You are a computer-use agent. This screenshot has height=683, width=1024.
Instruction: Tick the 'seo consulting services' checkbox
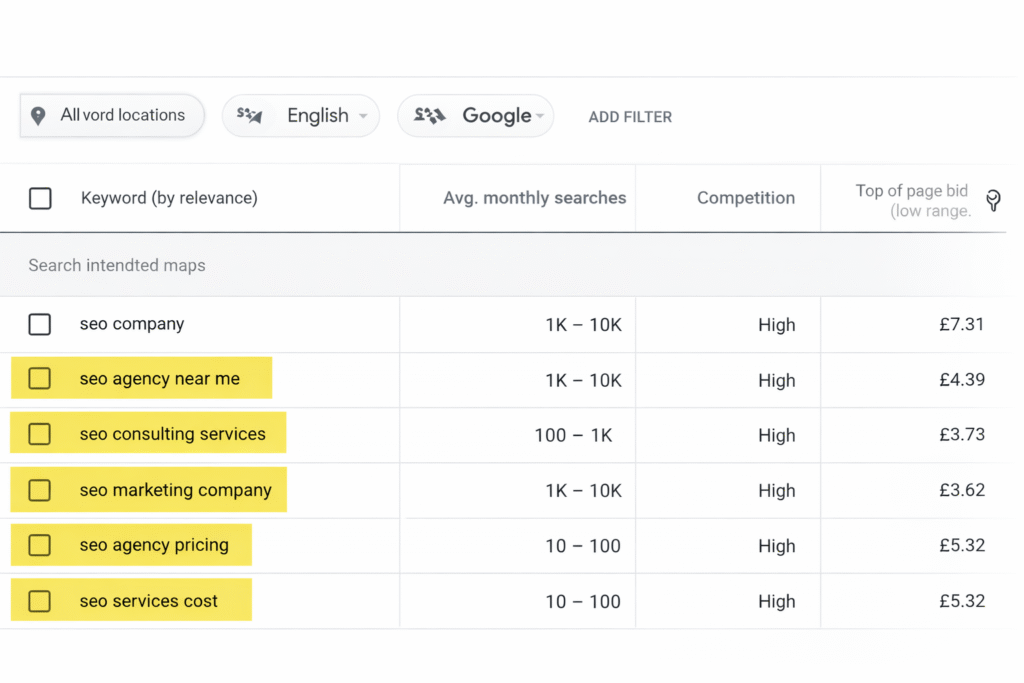pos(40,434)
